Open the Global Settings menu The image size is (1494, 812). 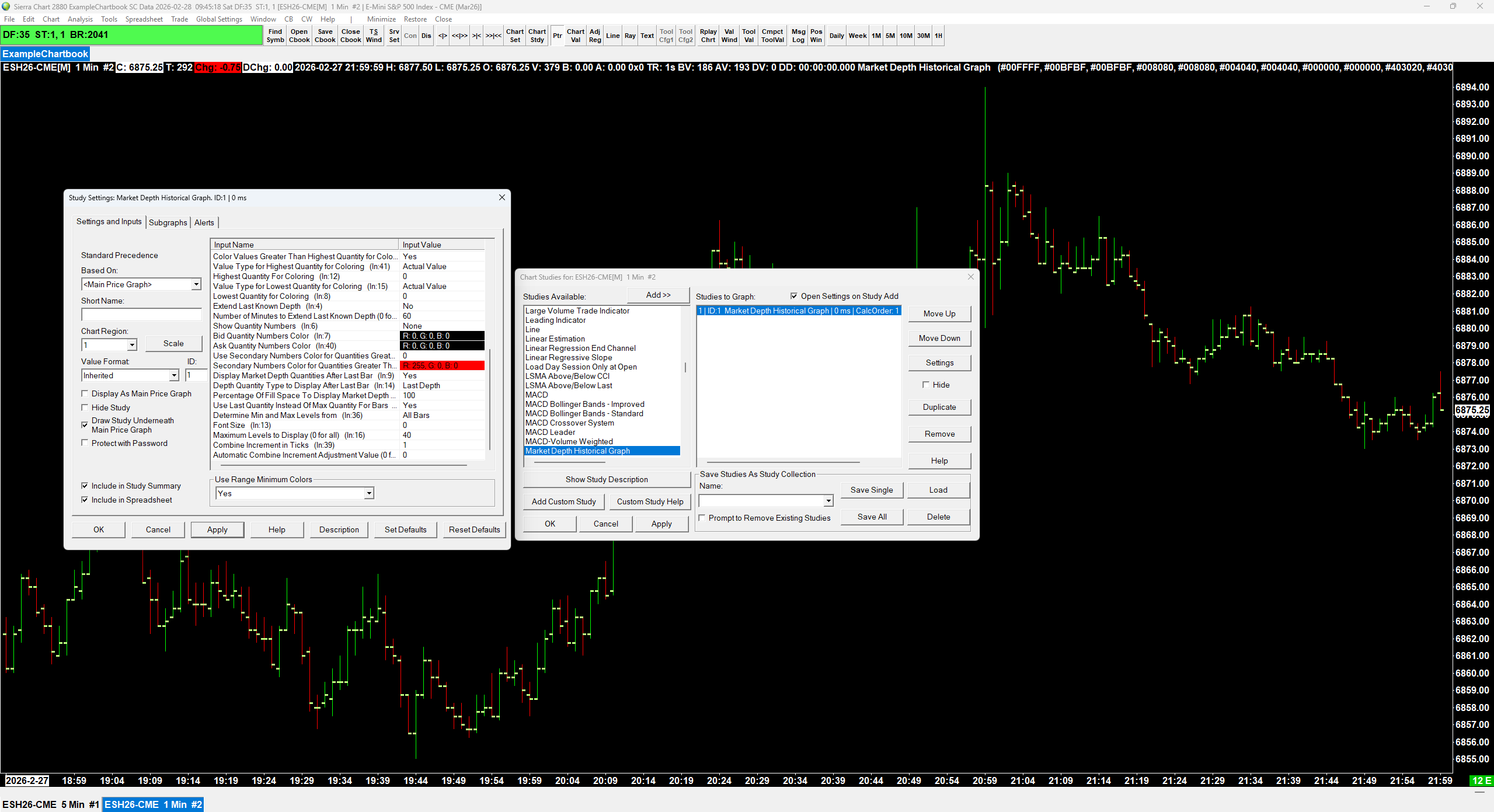[219, 19]
